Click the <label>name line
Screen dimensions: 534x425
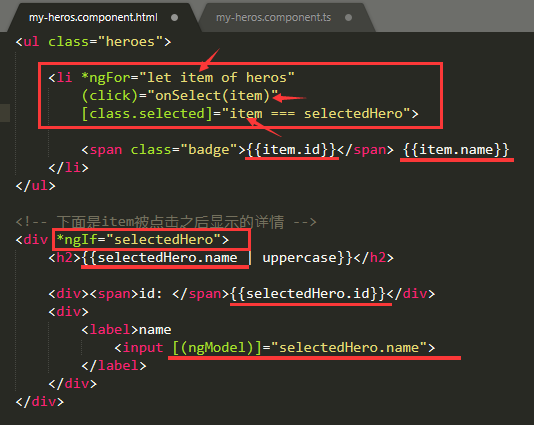point(126,330)
